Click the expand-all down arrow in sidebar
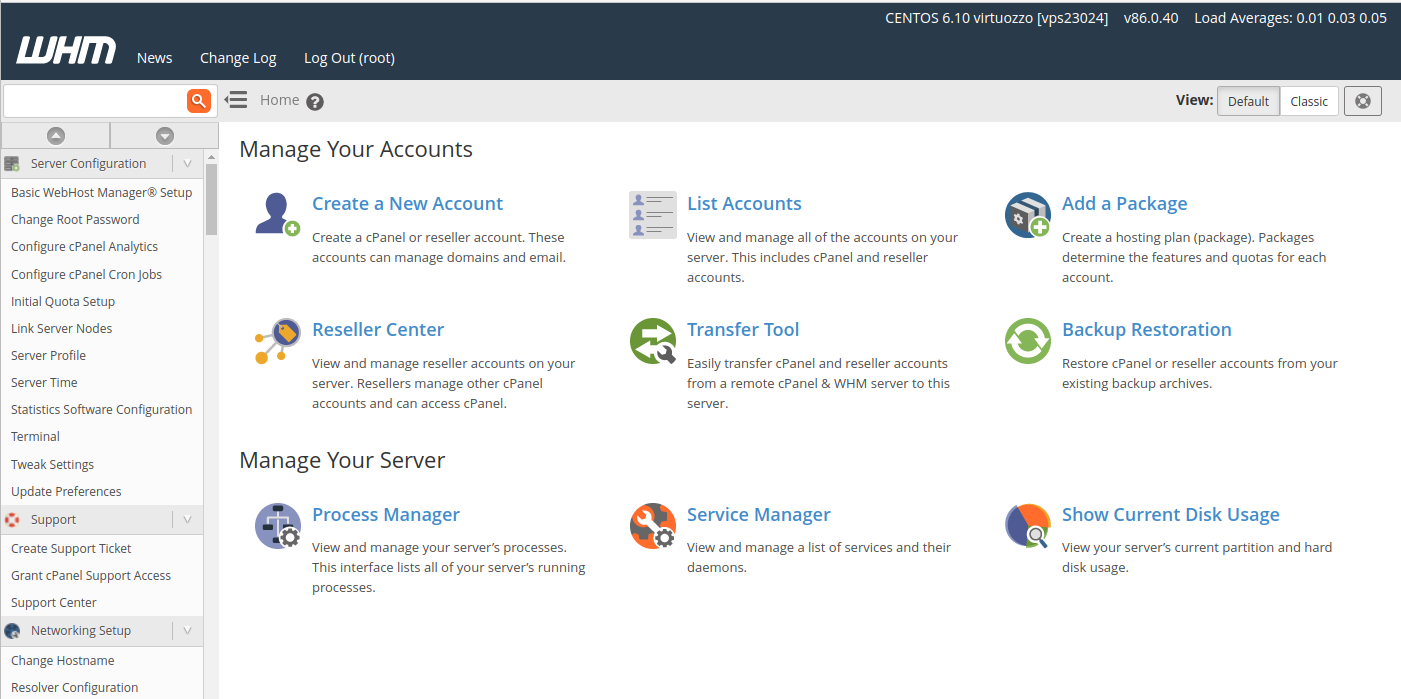 [165, 136]
